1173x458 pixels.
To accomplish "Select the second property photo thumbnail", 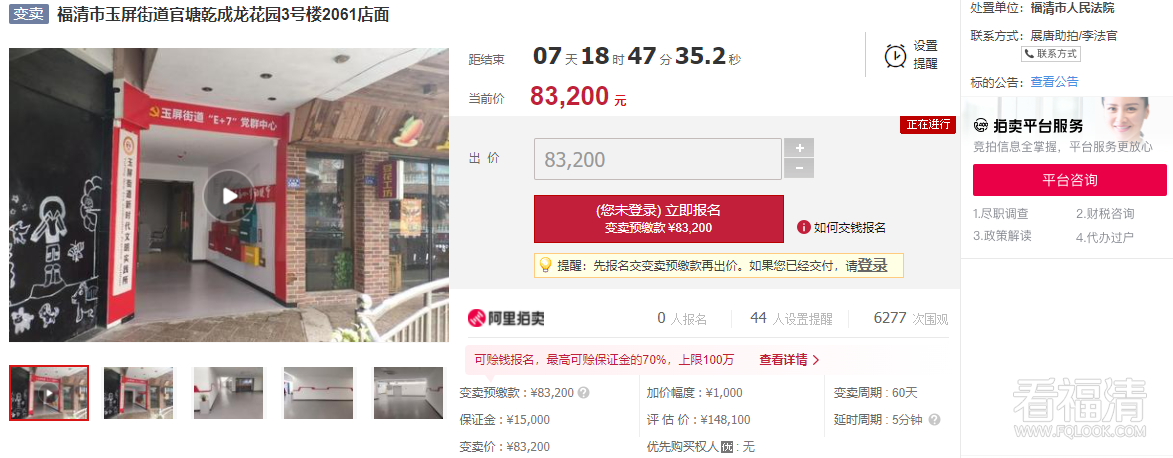I will pos(138,393).
